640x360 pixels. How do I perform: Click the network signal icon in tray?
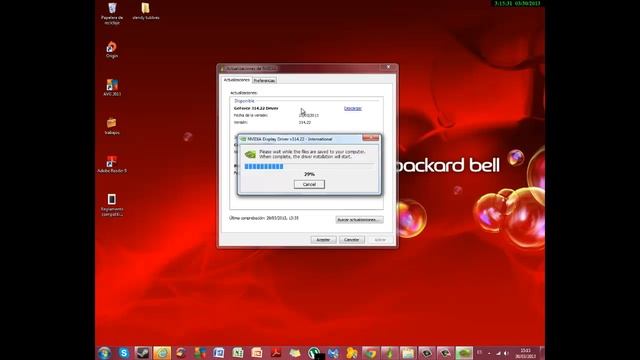(498, 353)
